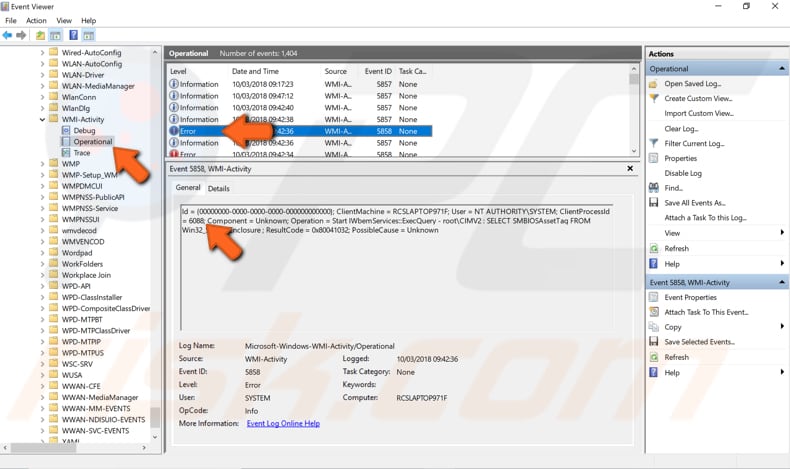Click the Copy icon in Actions
Screen dimensions: 790x469
pos(653,326)
